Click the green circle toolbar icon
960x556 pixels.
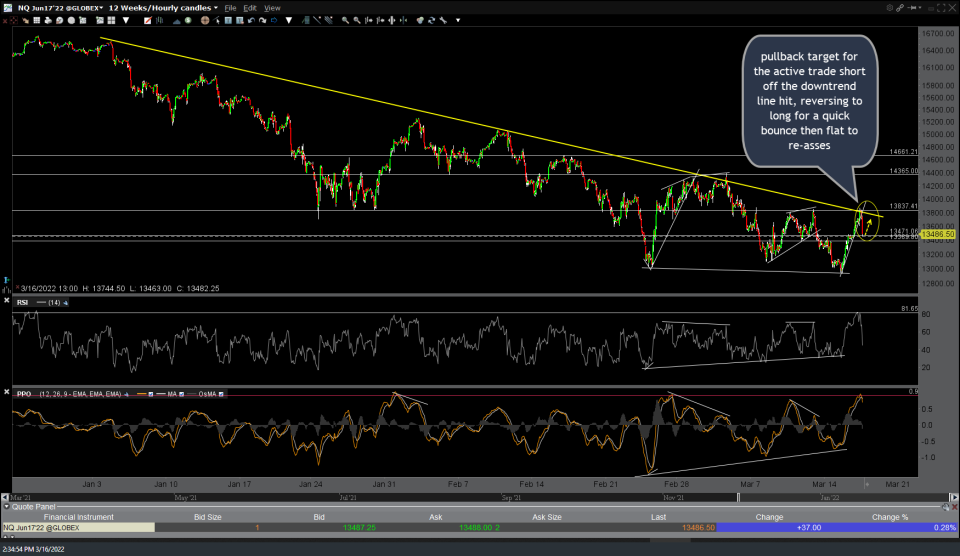click(188, 20)
